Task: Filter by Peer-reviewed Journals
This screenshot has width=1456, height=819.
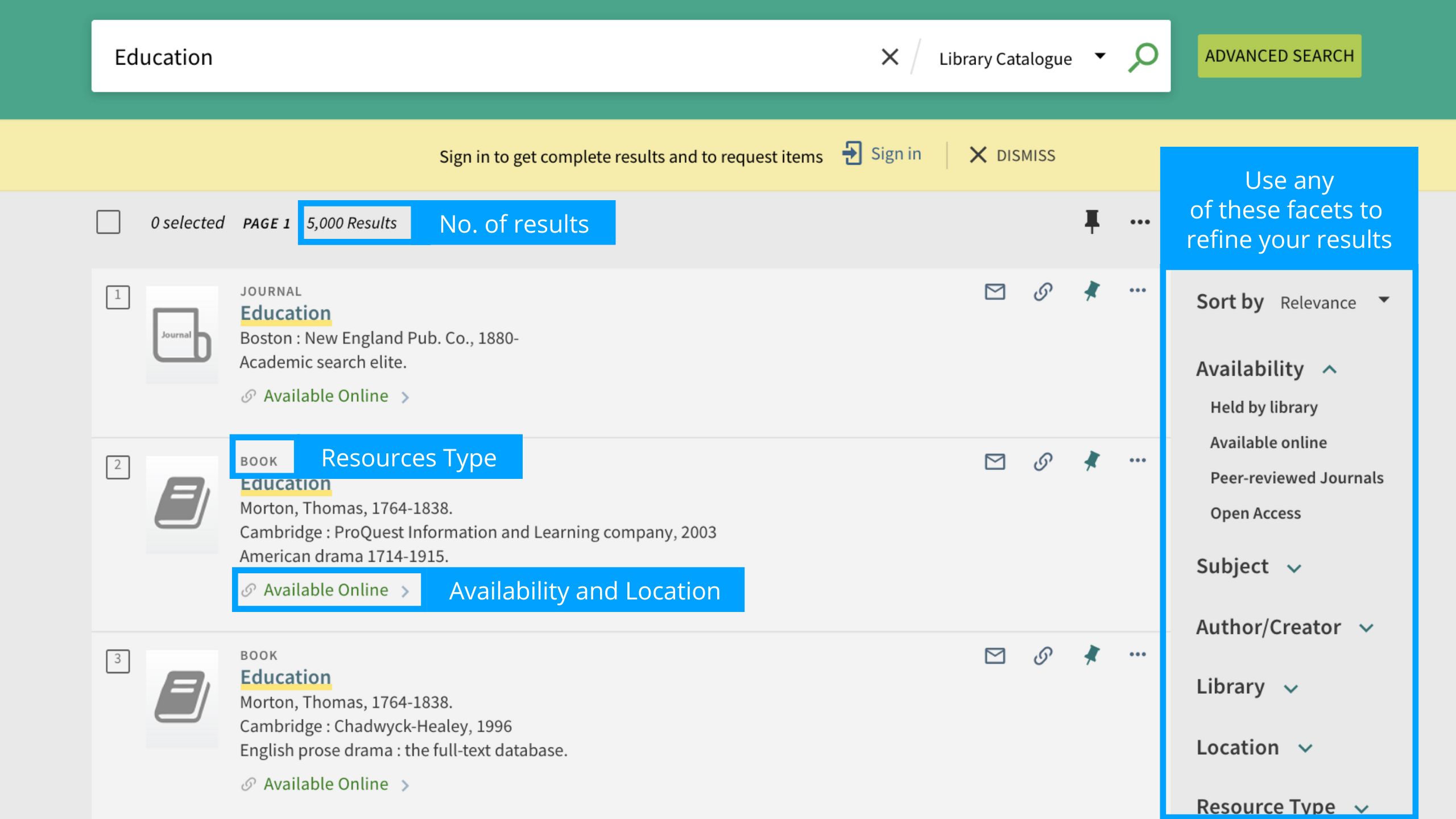Action: (1296, 478)
